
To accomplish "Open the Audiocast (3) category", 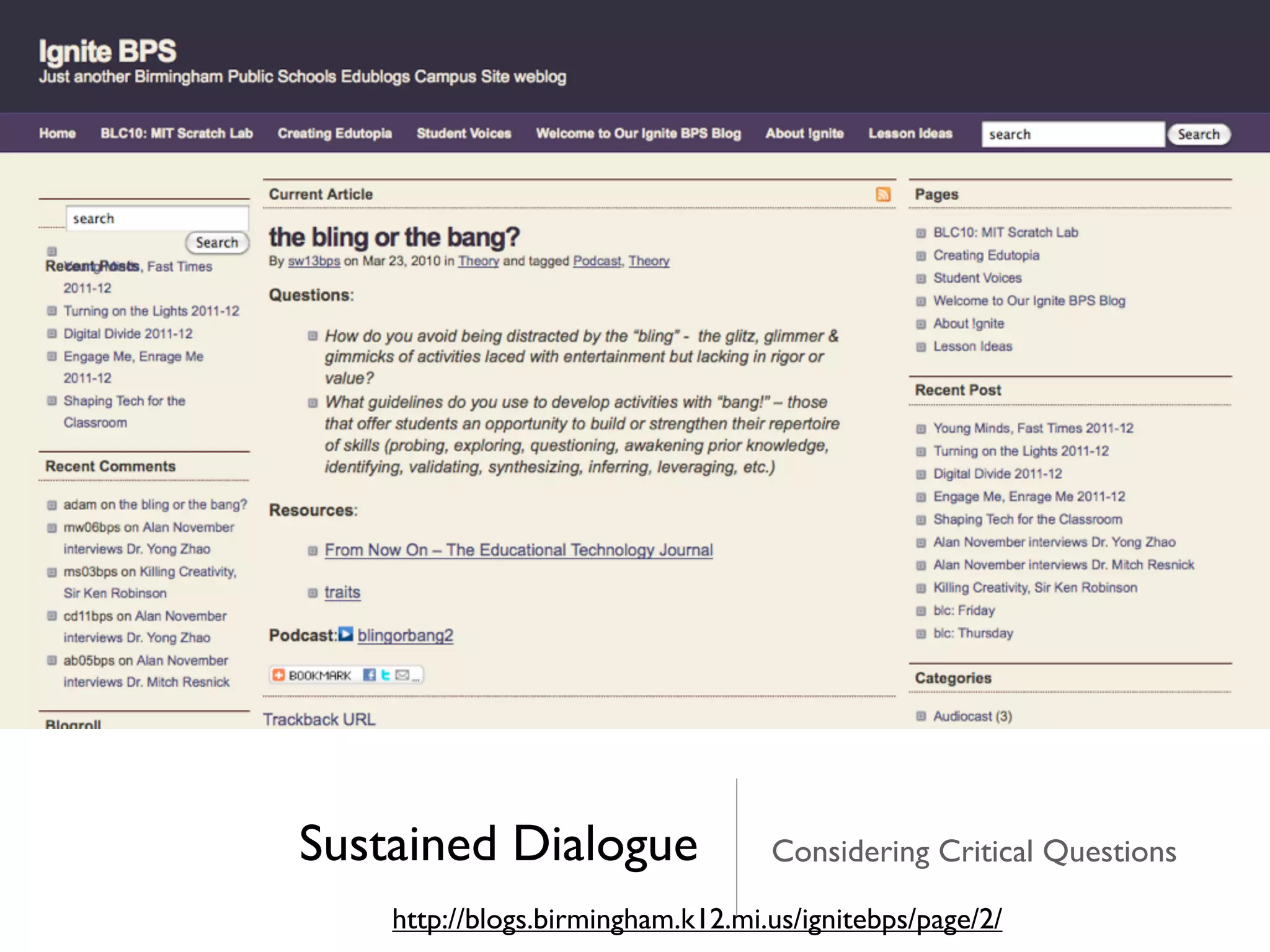I will point(973,716).
